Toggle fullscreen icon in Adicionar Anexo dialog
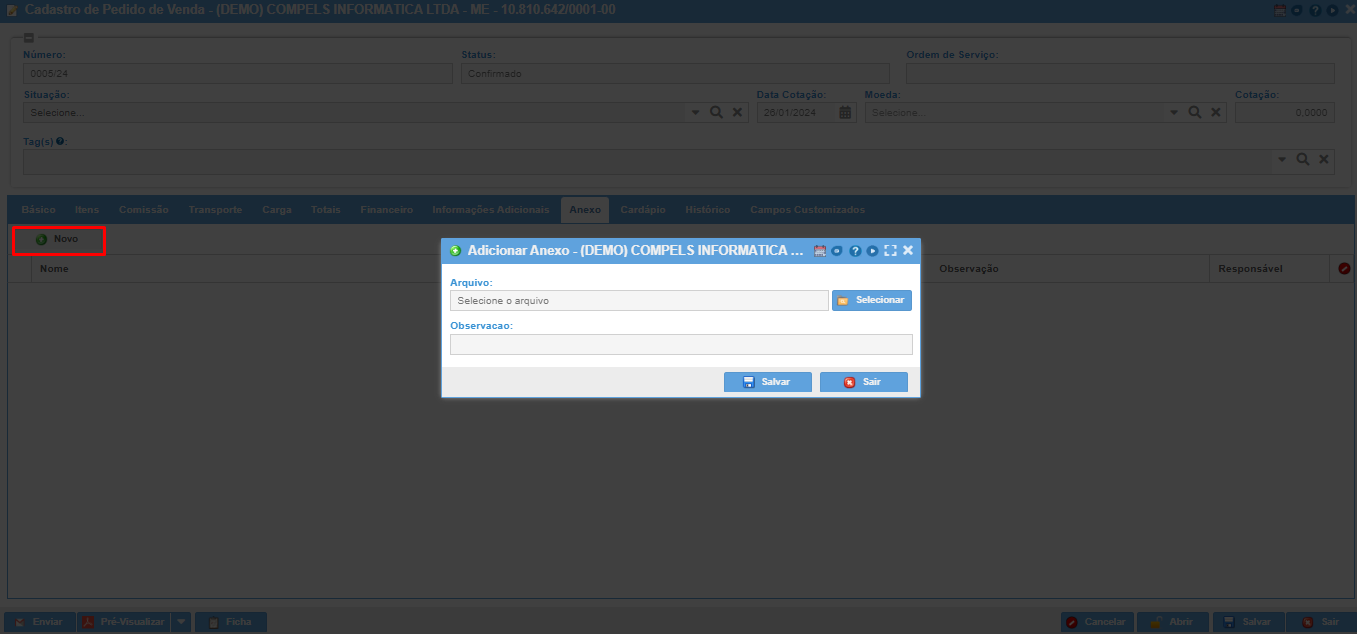The image size is (1357, 634). coord(890,251)
